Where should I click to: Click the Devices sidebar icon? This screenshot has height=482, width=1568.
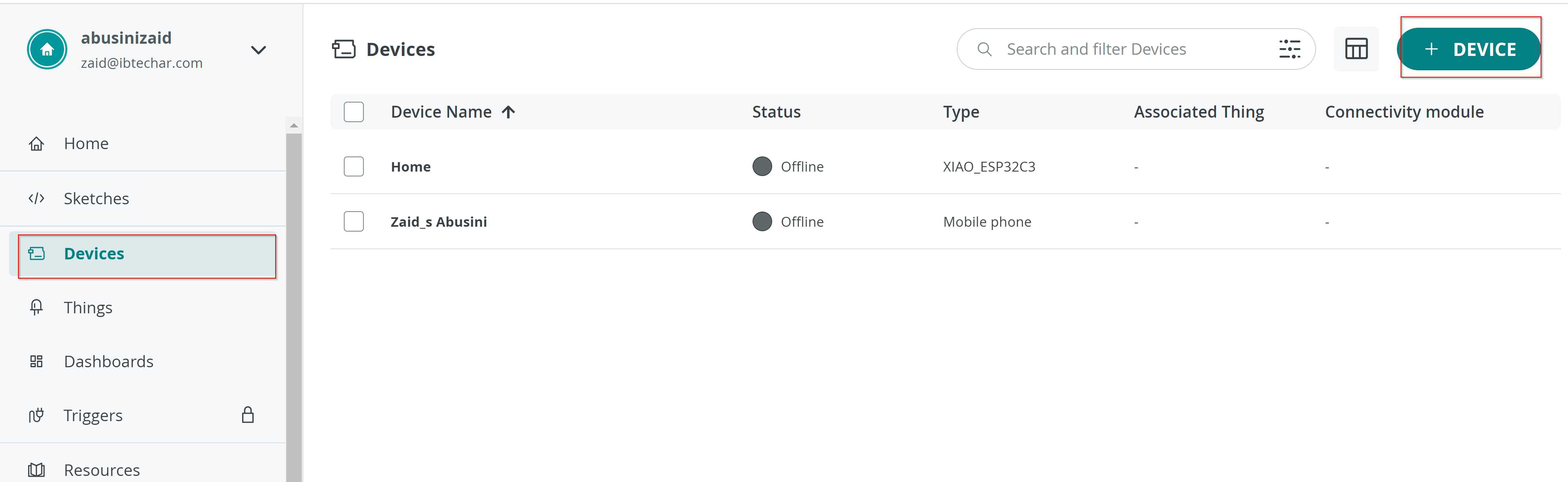tap(36, 253)
